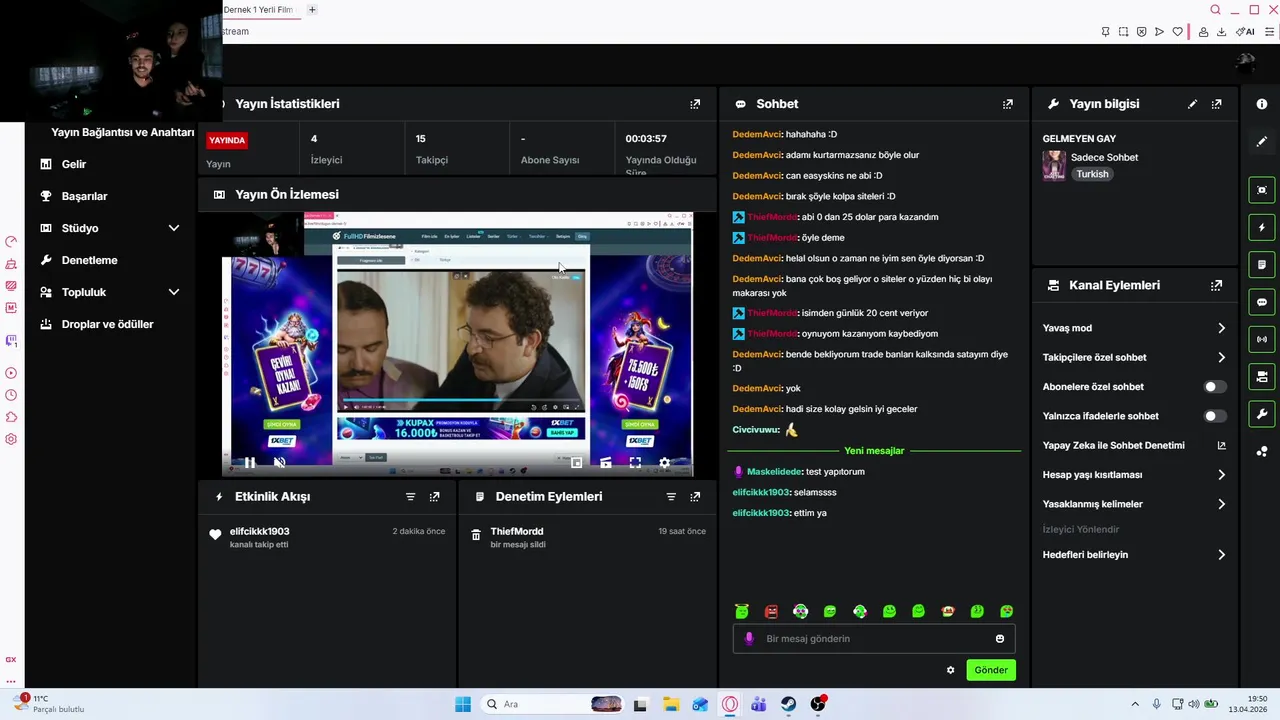Pause the stream preview playback

(250, 463)
